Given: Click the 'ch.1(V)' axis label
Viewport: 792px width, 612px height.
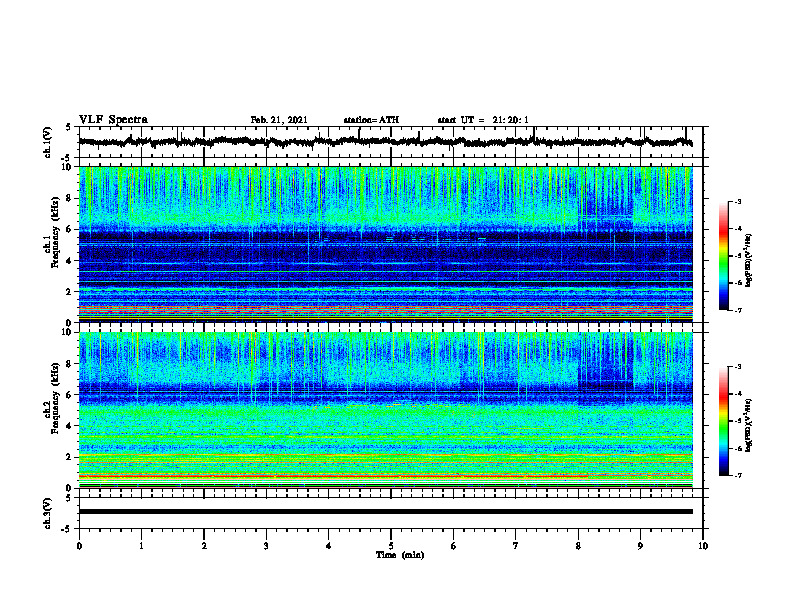Looking at the screenshot, I should pos(48,142).
